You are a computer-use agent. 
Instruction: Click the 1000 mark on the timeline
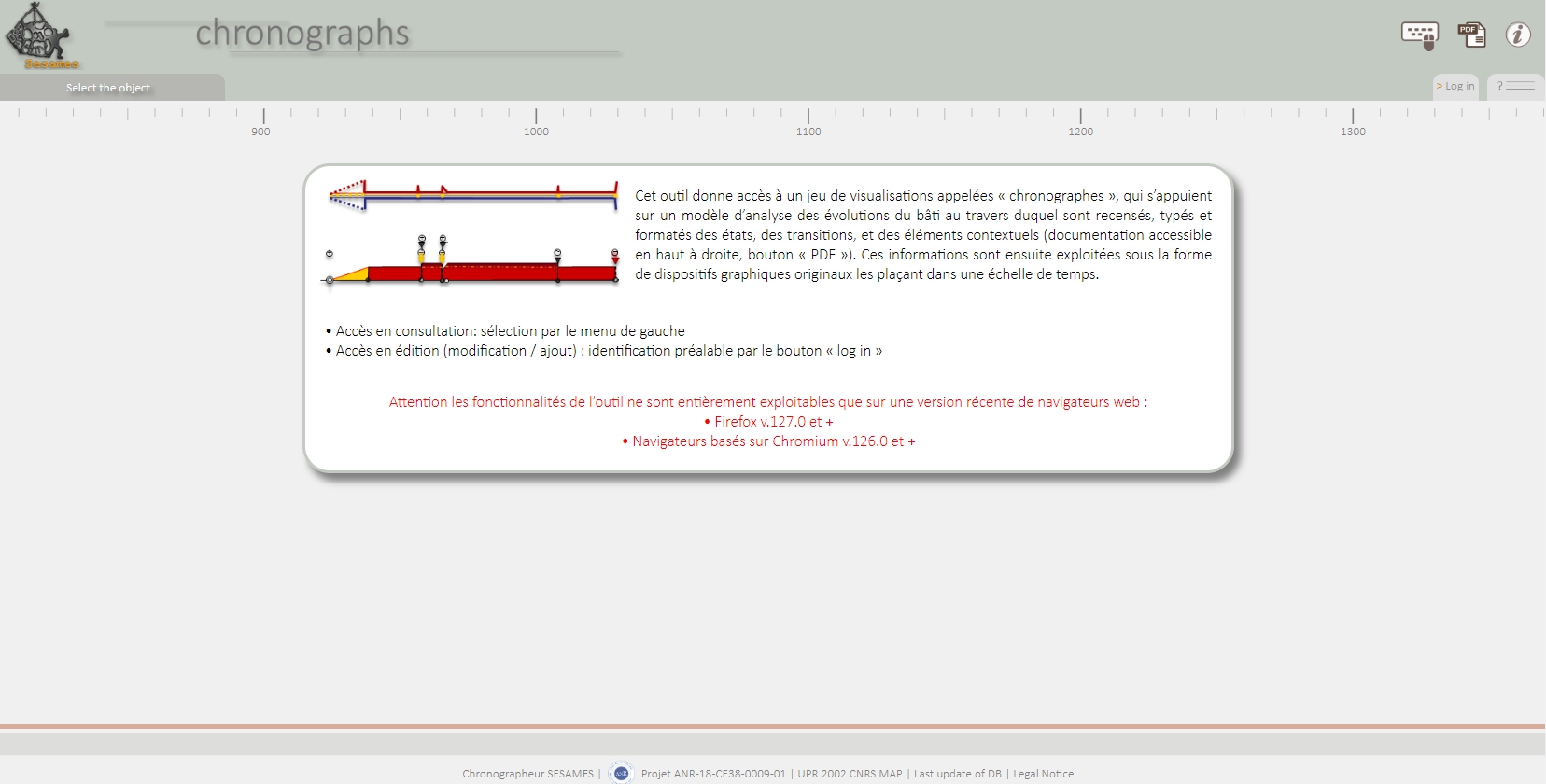(x=536, y=132)
